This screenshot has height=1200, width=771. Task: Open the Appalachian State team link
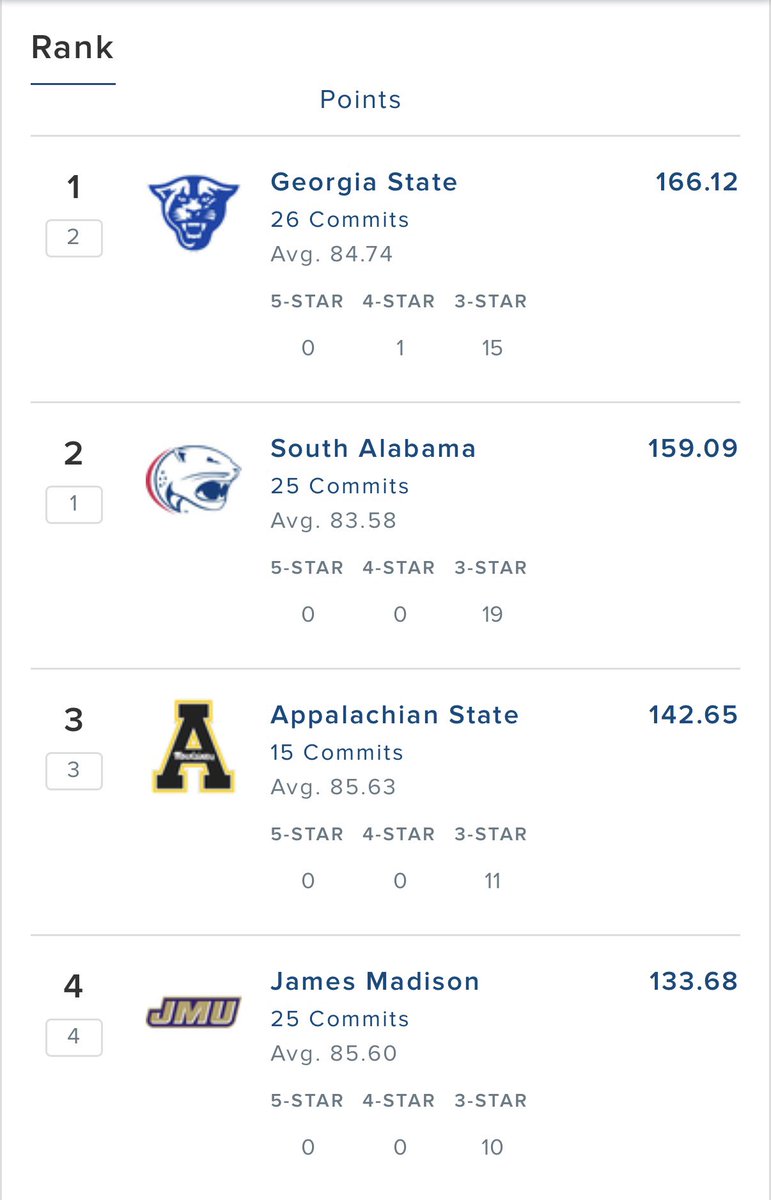point(395,715)
